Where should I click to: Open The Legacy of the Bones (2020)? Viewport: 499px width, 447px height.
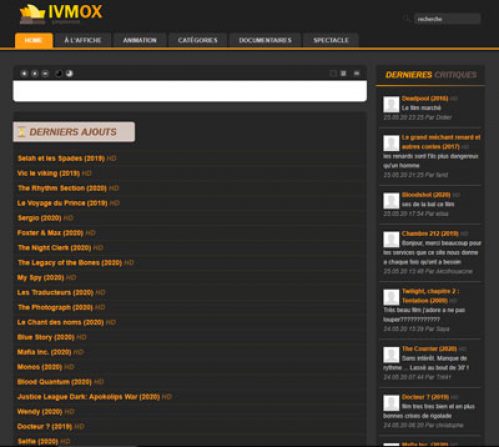pos(70,263)
